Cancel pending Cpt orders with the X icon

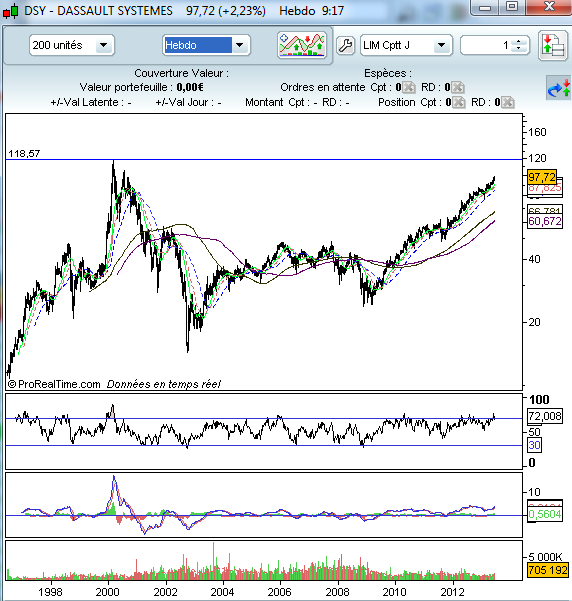pyautogui.click(x=409, y=87)
